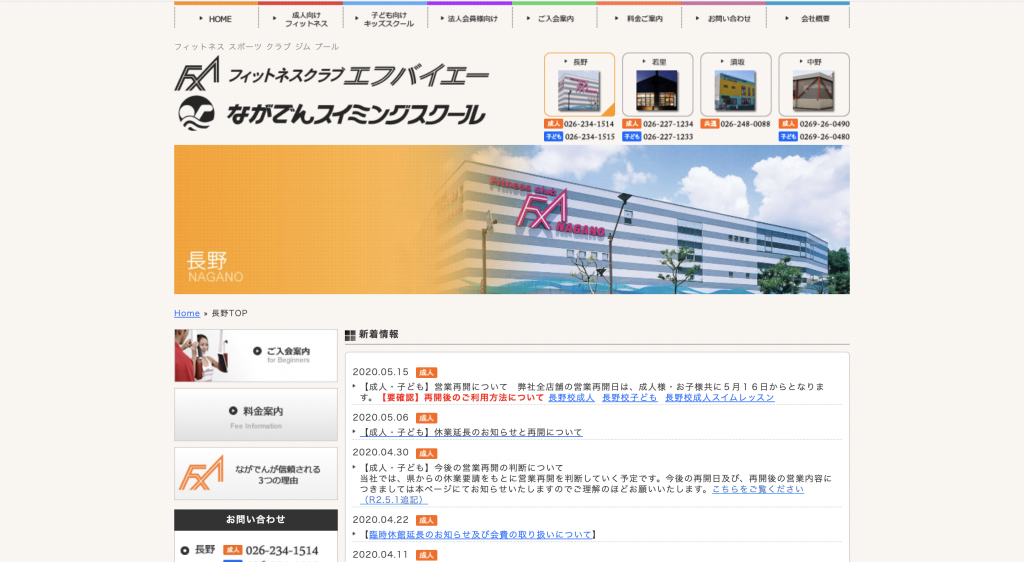The height and width of the screenshot is (562, 1024).
Task: Click the 子ども badge beside 026-227-1233
Action: (632, 136)
